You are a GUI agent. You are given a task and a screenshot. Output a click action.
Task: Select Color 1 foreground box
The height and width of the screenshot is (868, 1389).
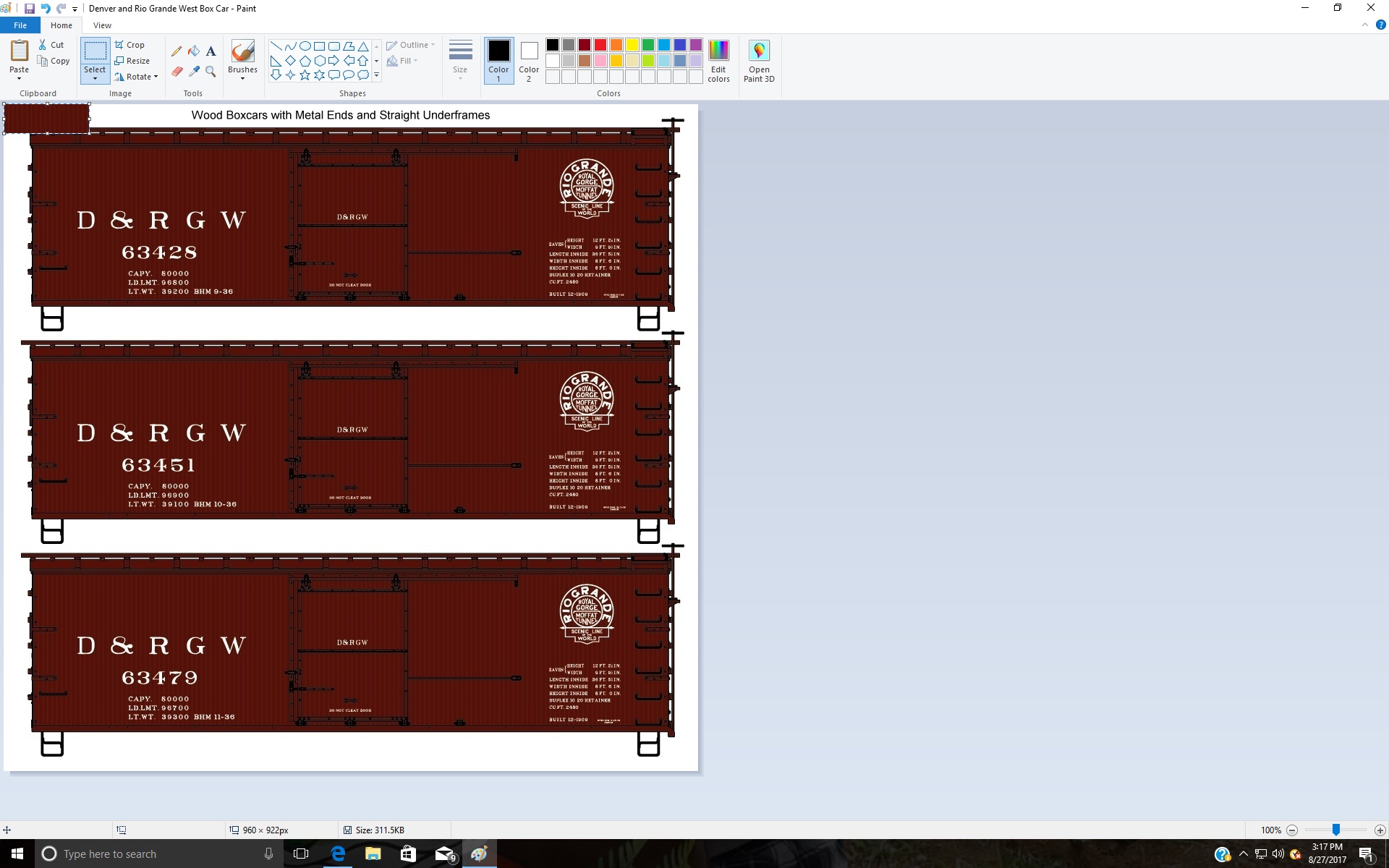tap(498, 60)
